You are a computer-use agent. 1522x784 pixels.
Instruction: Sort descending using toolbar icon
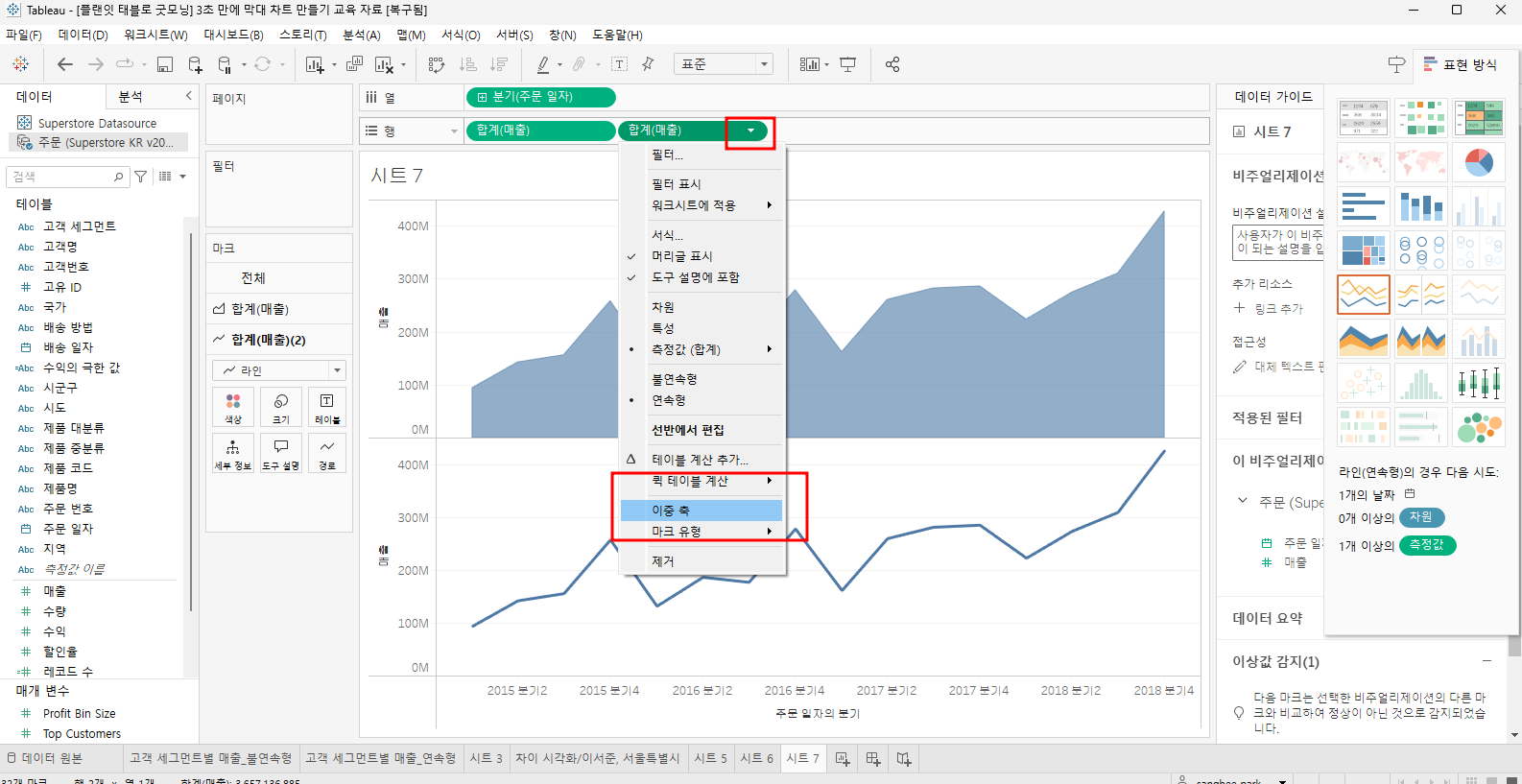[x=499, y=64]
